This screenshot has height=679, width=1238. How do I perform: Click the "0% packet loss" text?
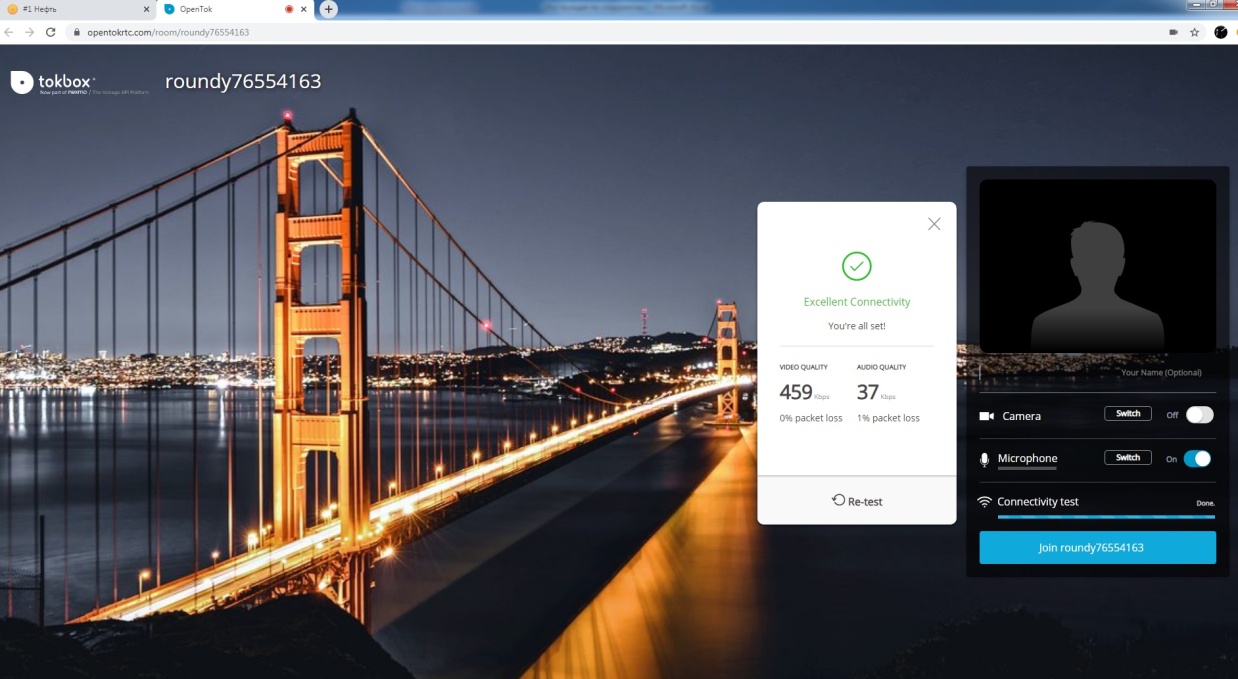[x=811, y=418]
